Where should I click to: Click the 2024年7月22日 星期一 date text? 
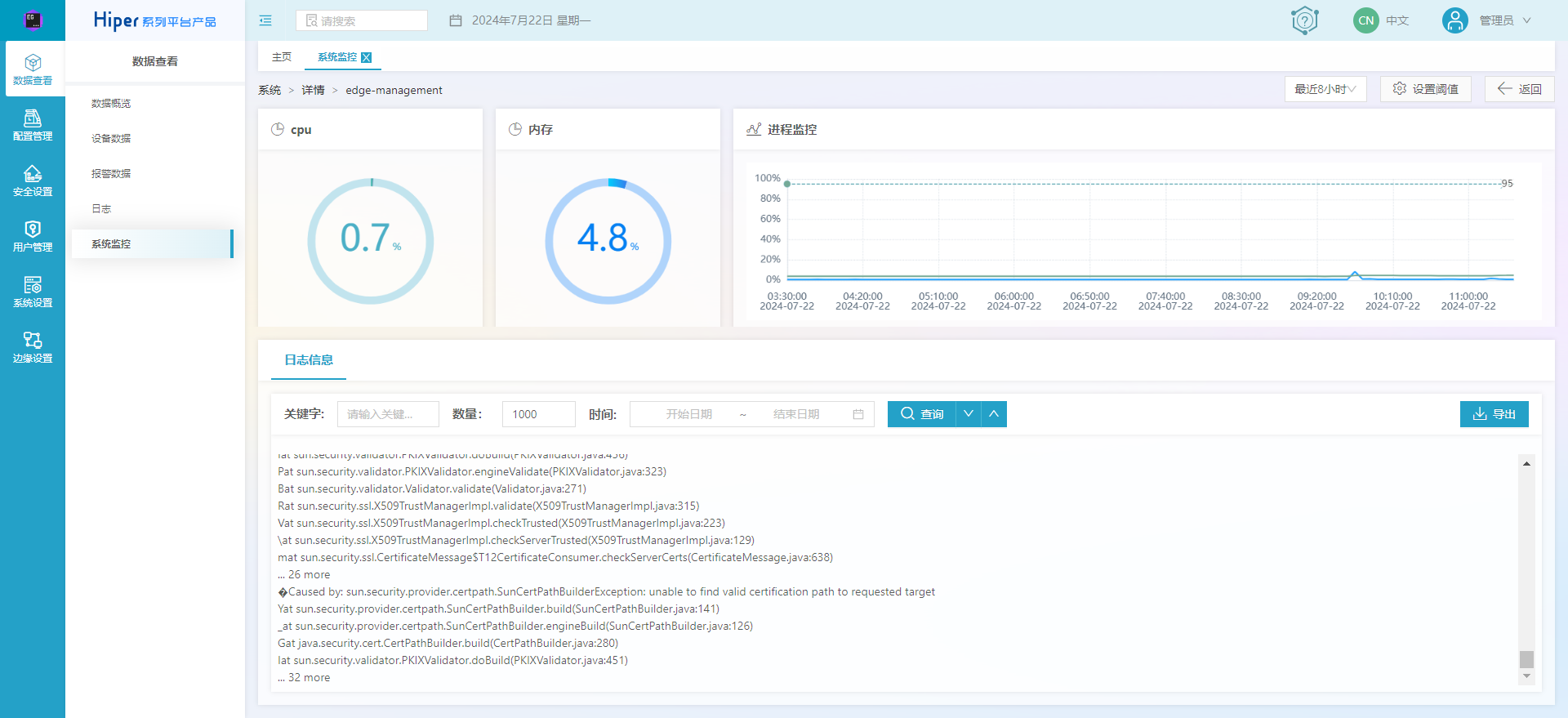pyautogui.click(x=531, y=20)
